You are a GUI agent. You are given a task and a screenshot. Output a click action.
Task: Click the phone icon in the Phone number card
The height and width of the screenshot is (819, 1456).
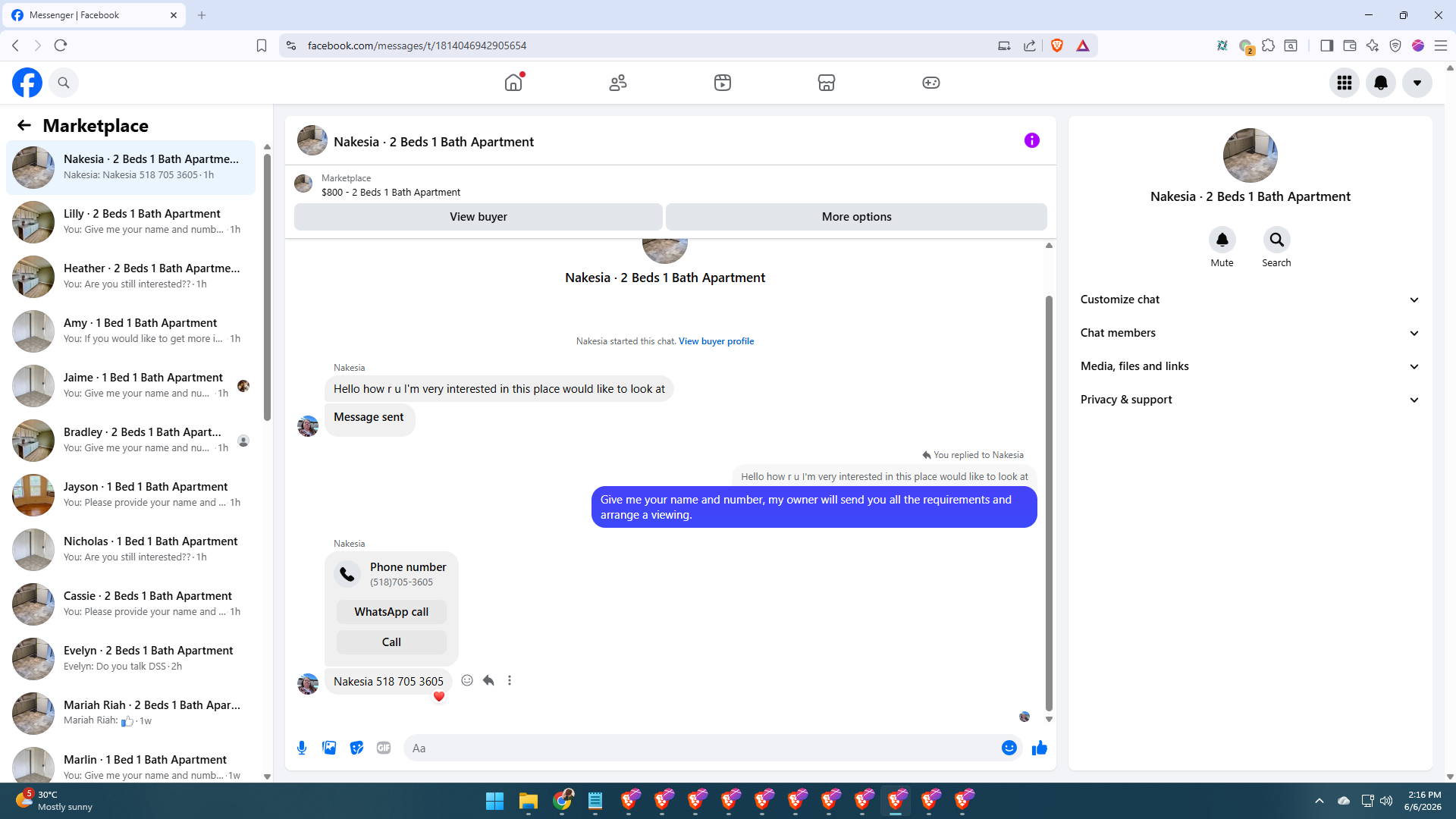tap(347, 574)
